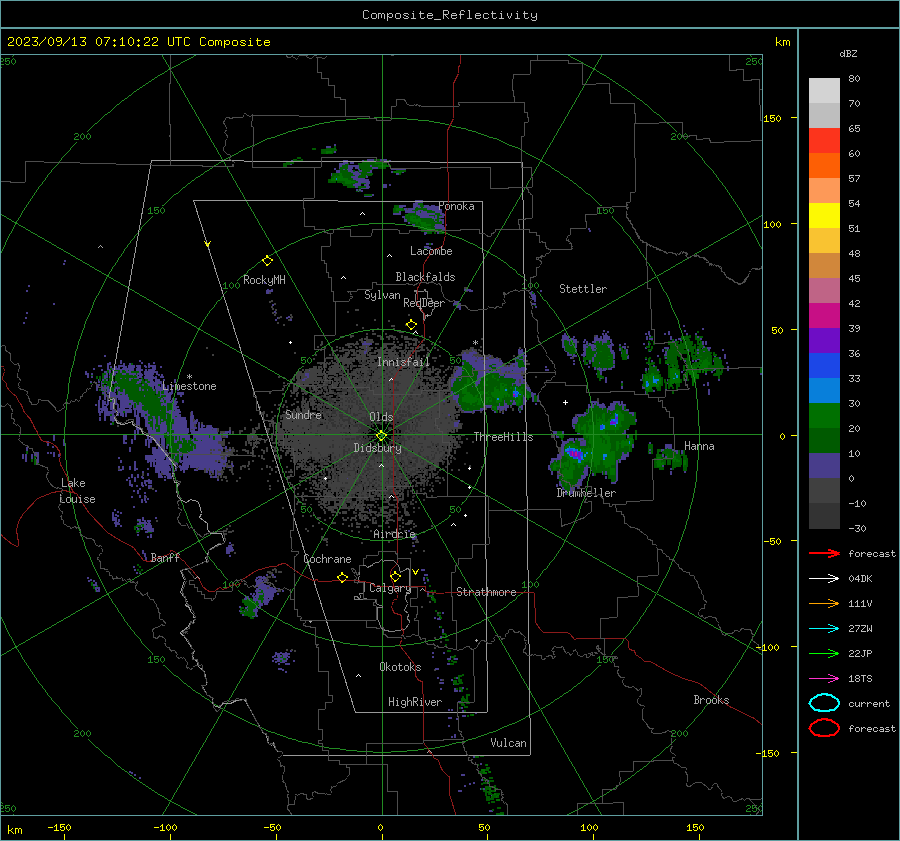
Task: Click the Blackfalds city label
Action: click(x=425, y=277)
